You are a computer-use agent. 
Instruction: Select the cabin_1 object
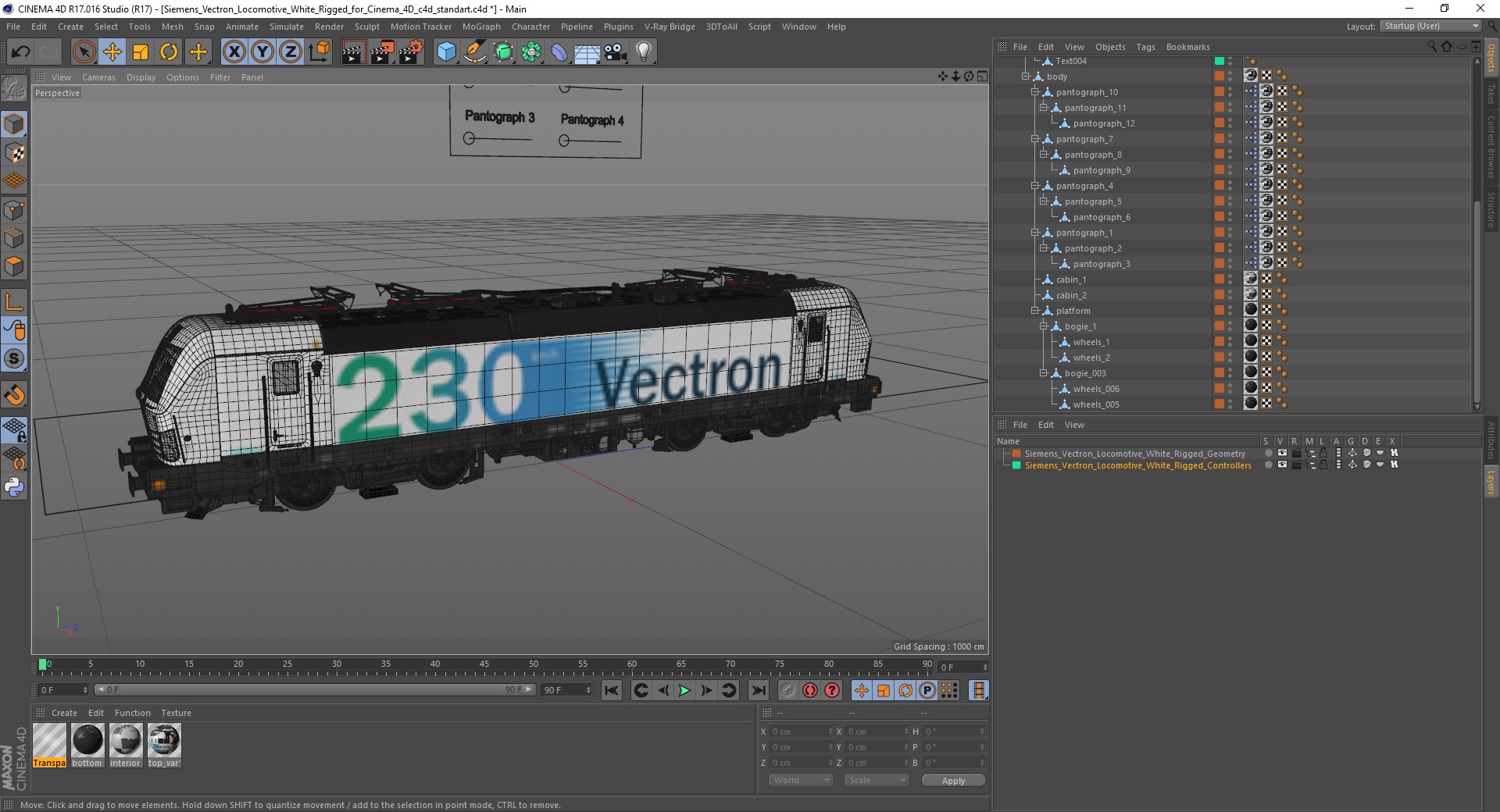1071,280
